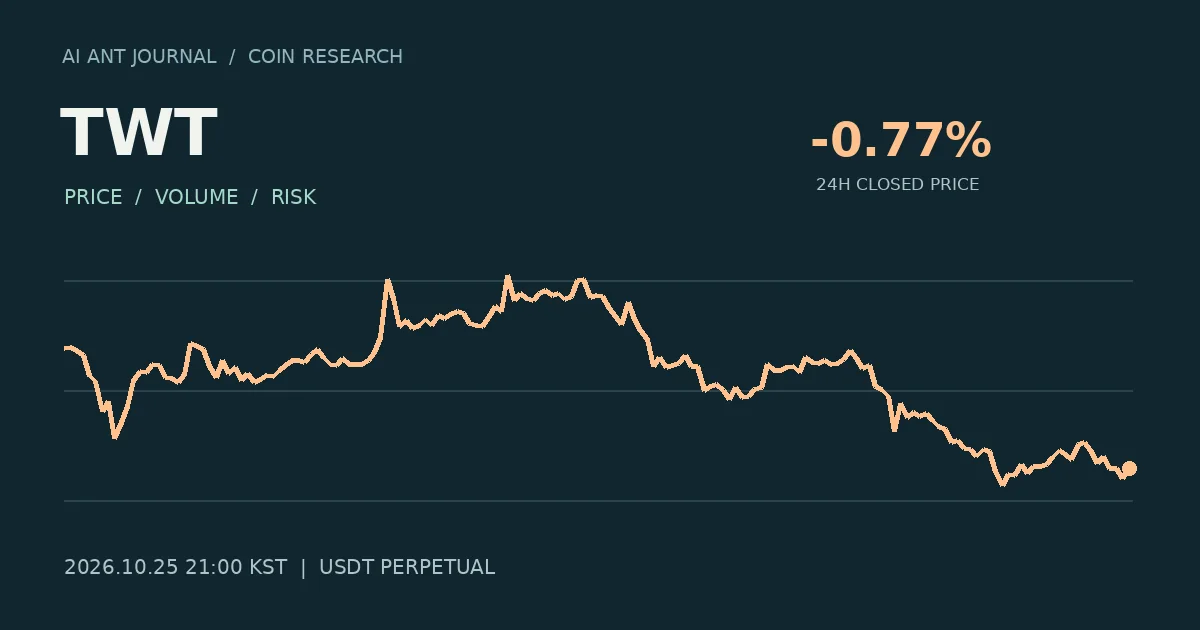Click the highest peak of price line

pos(507,276)
